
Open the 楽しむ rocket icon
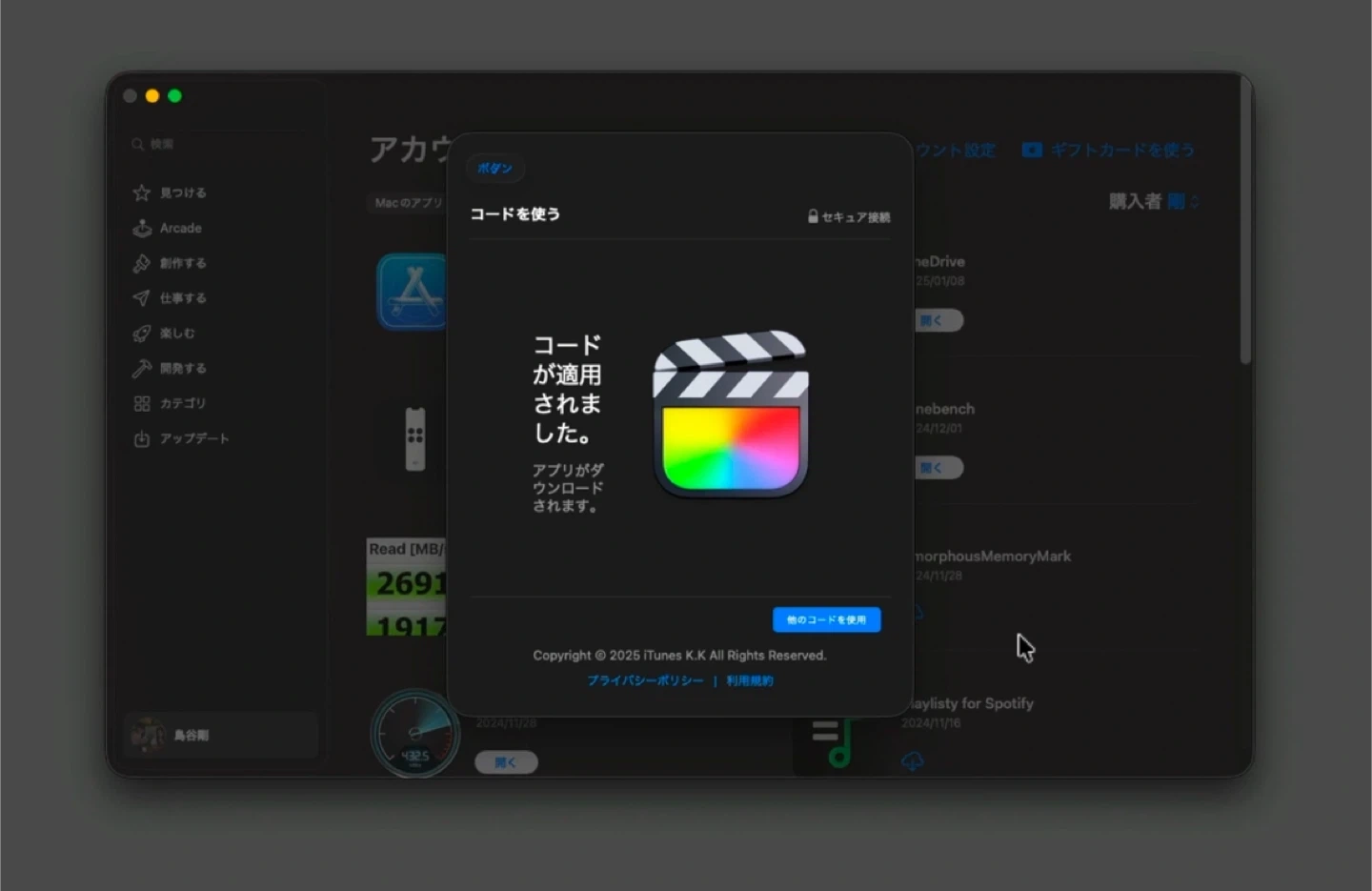click(x=142, y=334)
